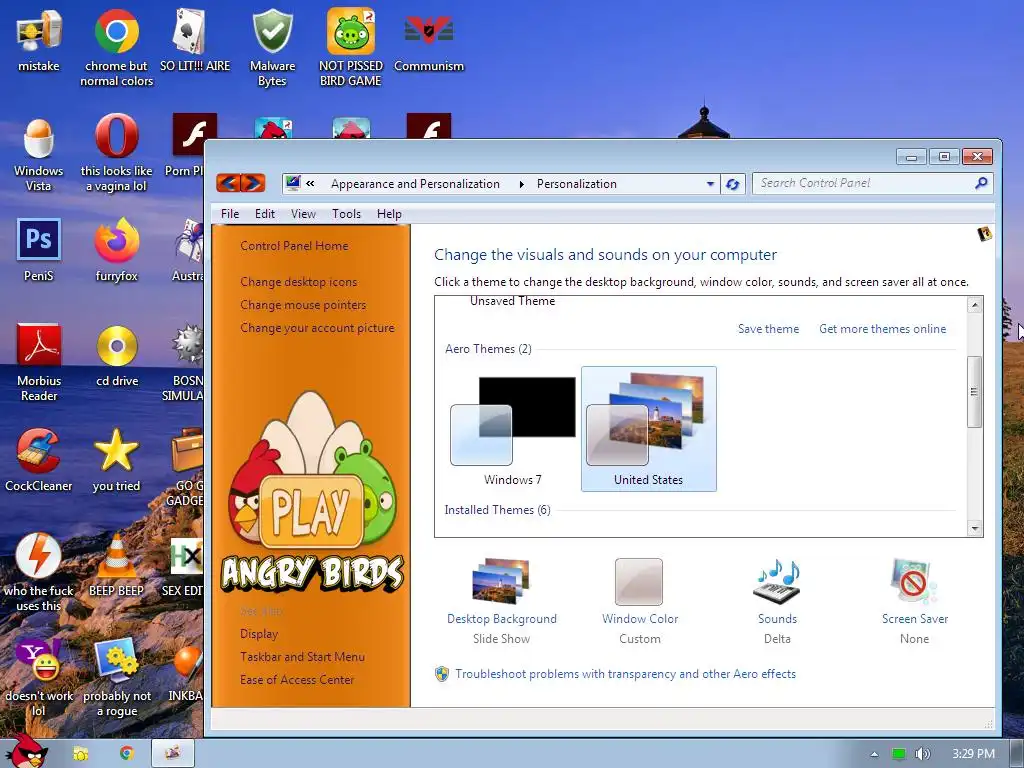
Task: Click 'Appearance and Personalization' in address bar
Action: [x=415, y=184]
